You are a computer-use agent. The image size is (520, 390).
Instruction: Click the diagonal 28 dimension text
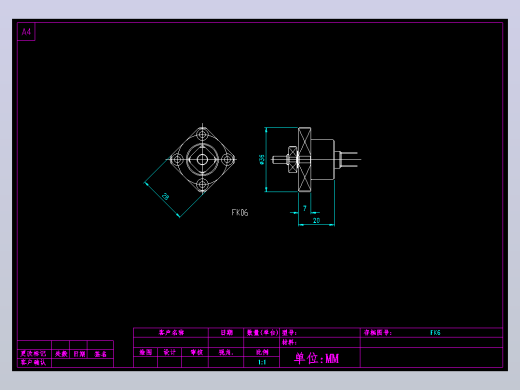(165, 196)
